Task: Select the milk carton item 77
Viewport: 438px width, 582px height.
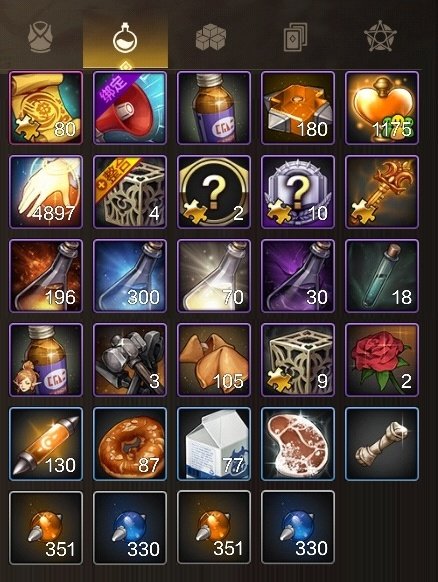Action: coord(214,444)
